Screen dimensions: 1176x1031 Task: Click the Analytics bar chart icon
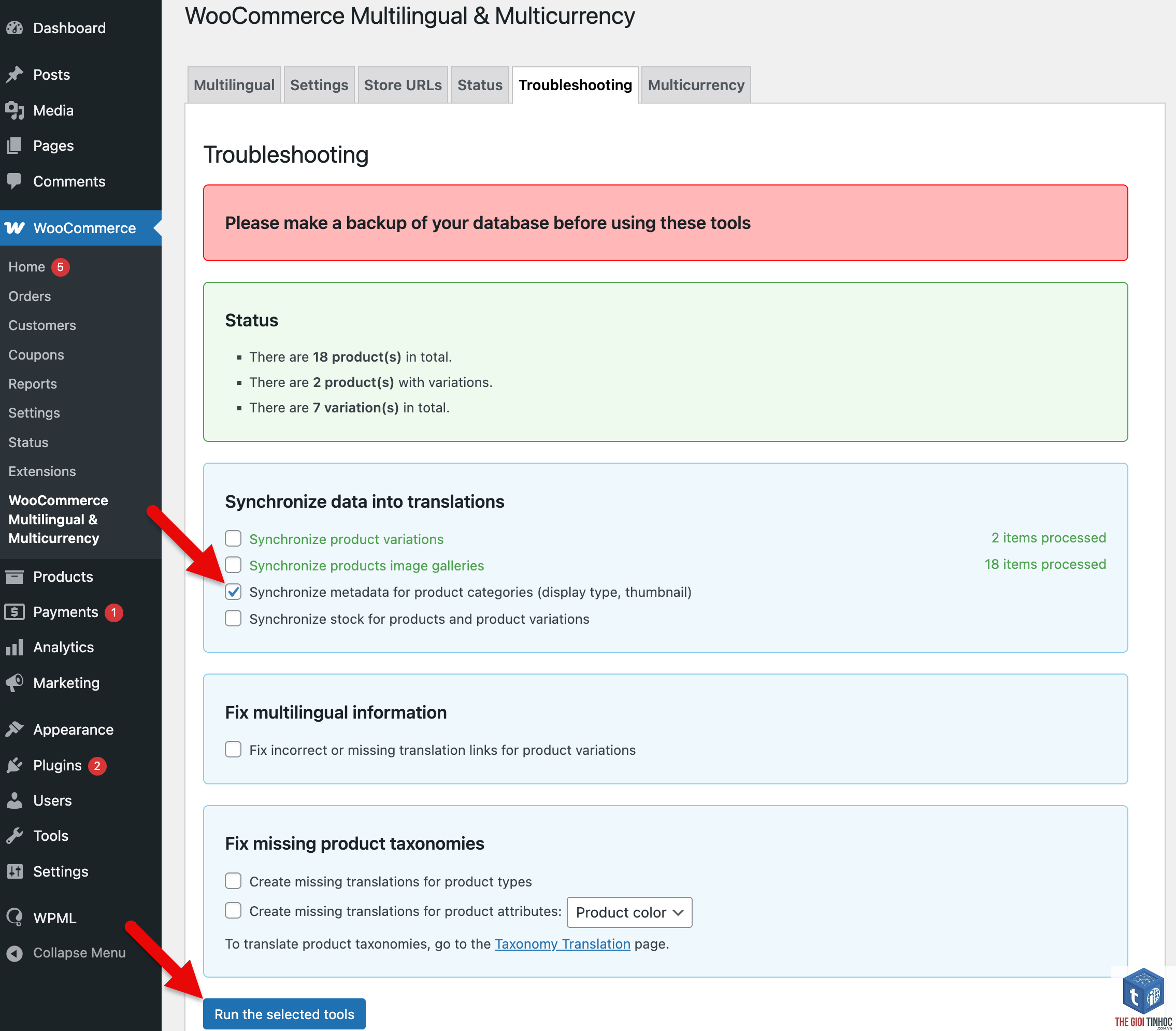(15, 647)
